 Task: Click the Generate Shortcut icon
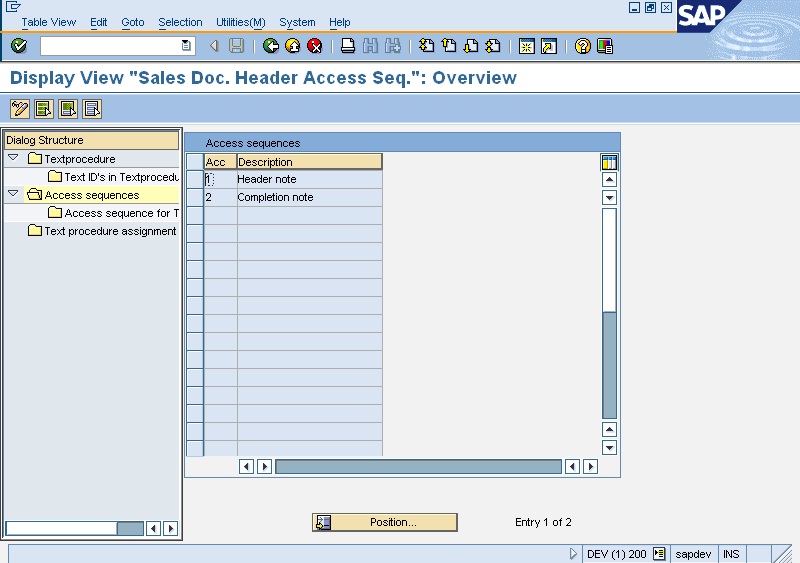(x=549, y=46)
